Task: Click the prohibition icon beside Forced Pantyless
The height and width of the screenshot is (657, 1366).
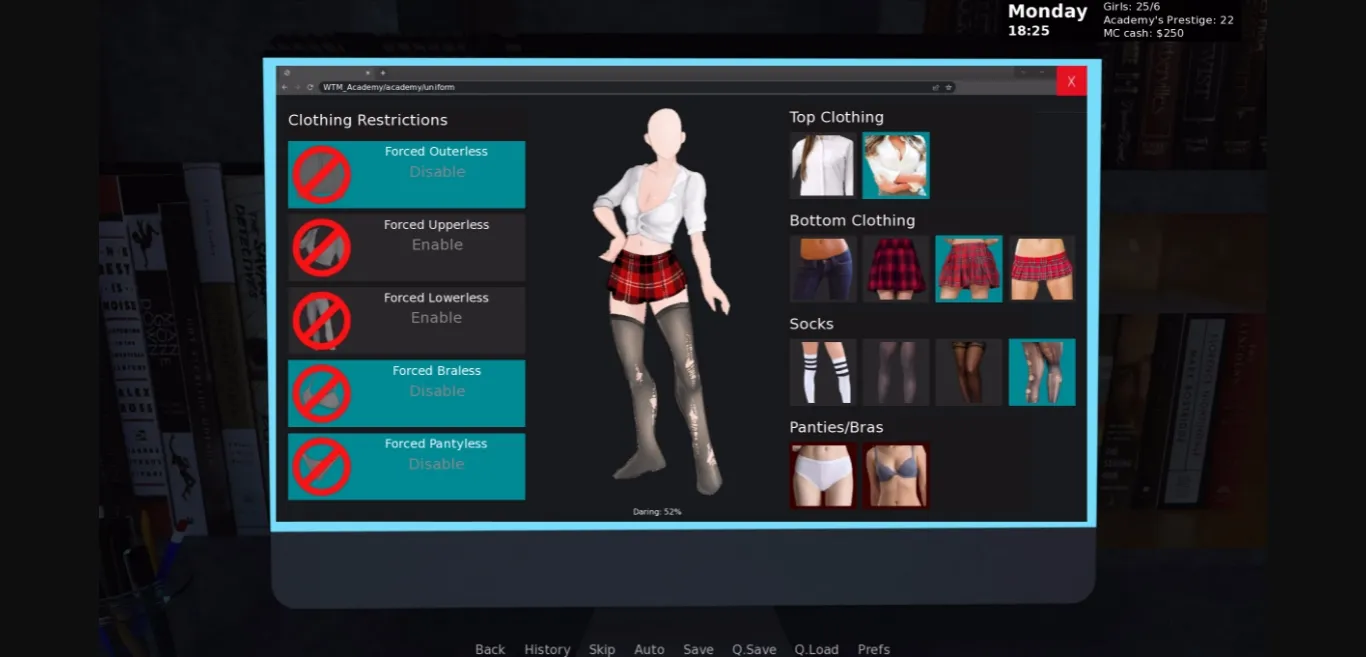Action: (x=321, y=466)
